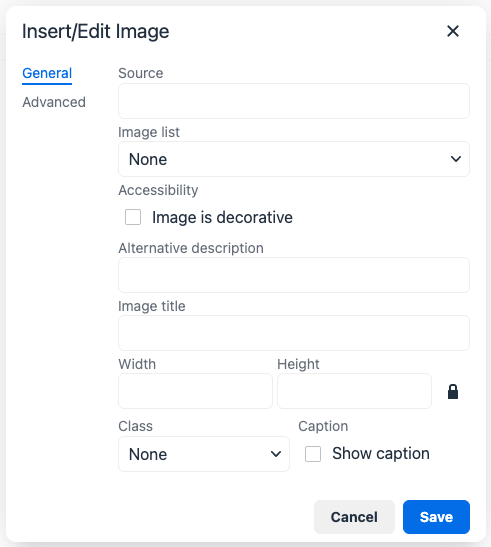Screen dimensions: 491x547
Task: Select the Width input box
Action: pos(195,391)
